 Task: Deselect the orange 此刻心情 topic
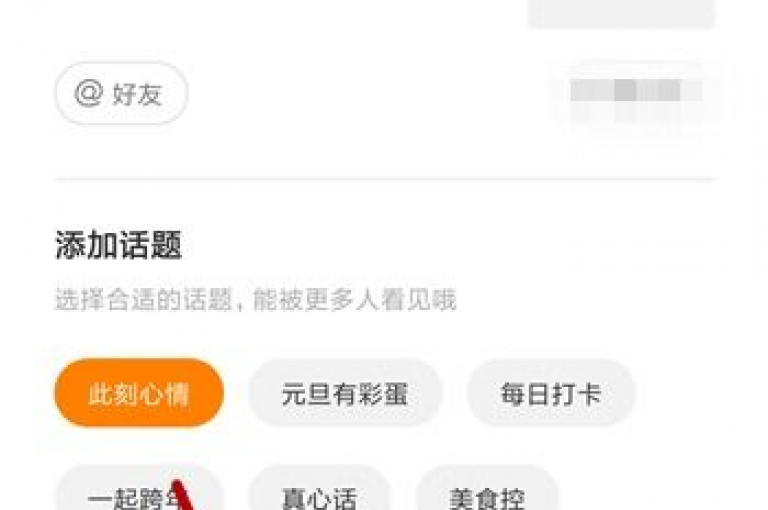click(139, 393)
